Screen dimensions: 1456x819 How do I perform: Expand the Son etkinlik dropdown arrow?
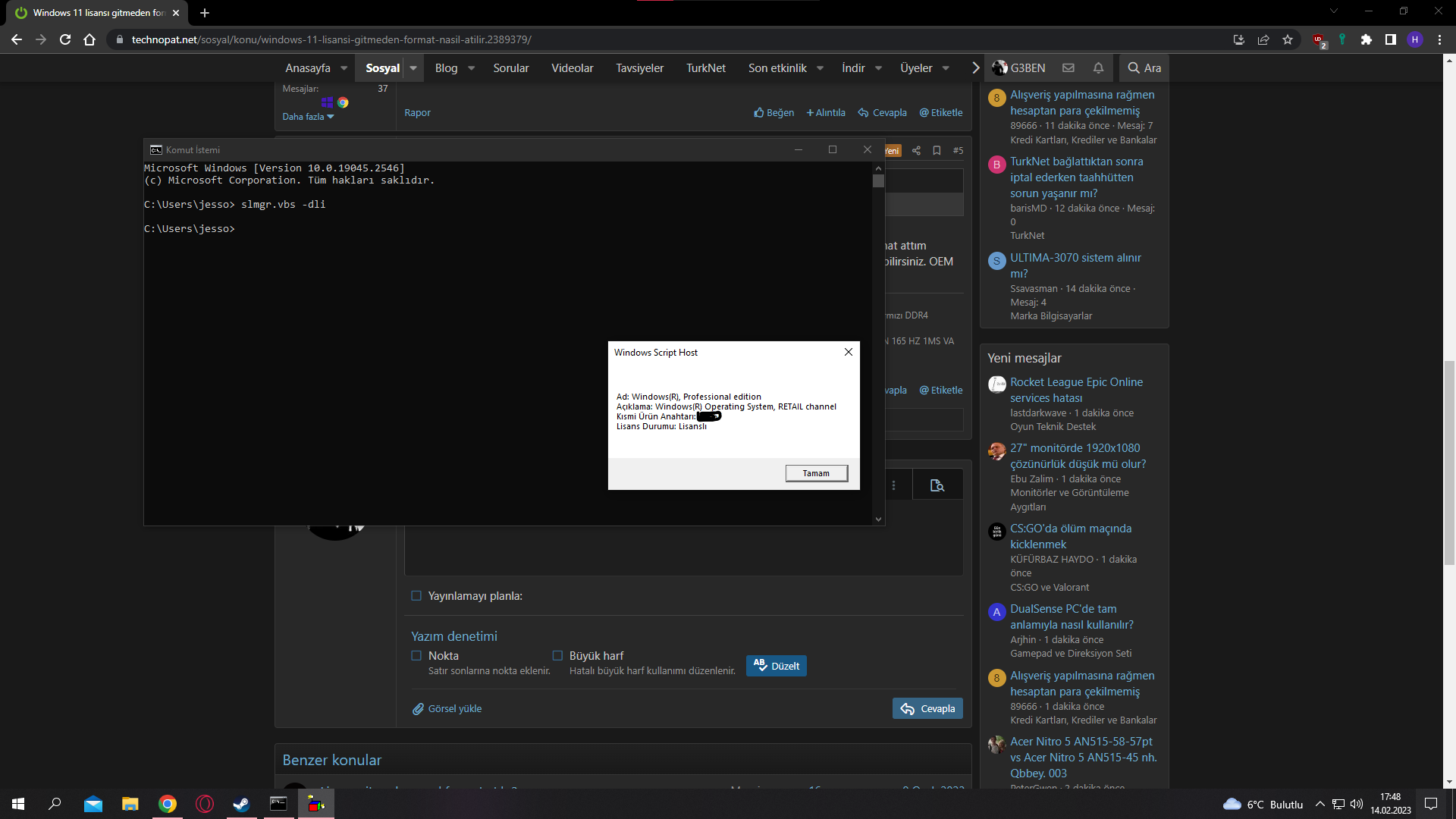click(820, 68)
